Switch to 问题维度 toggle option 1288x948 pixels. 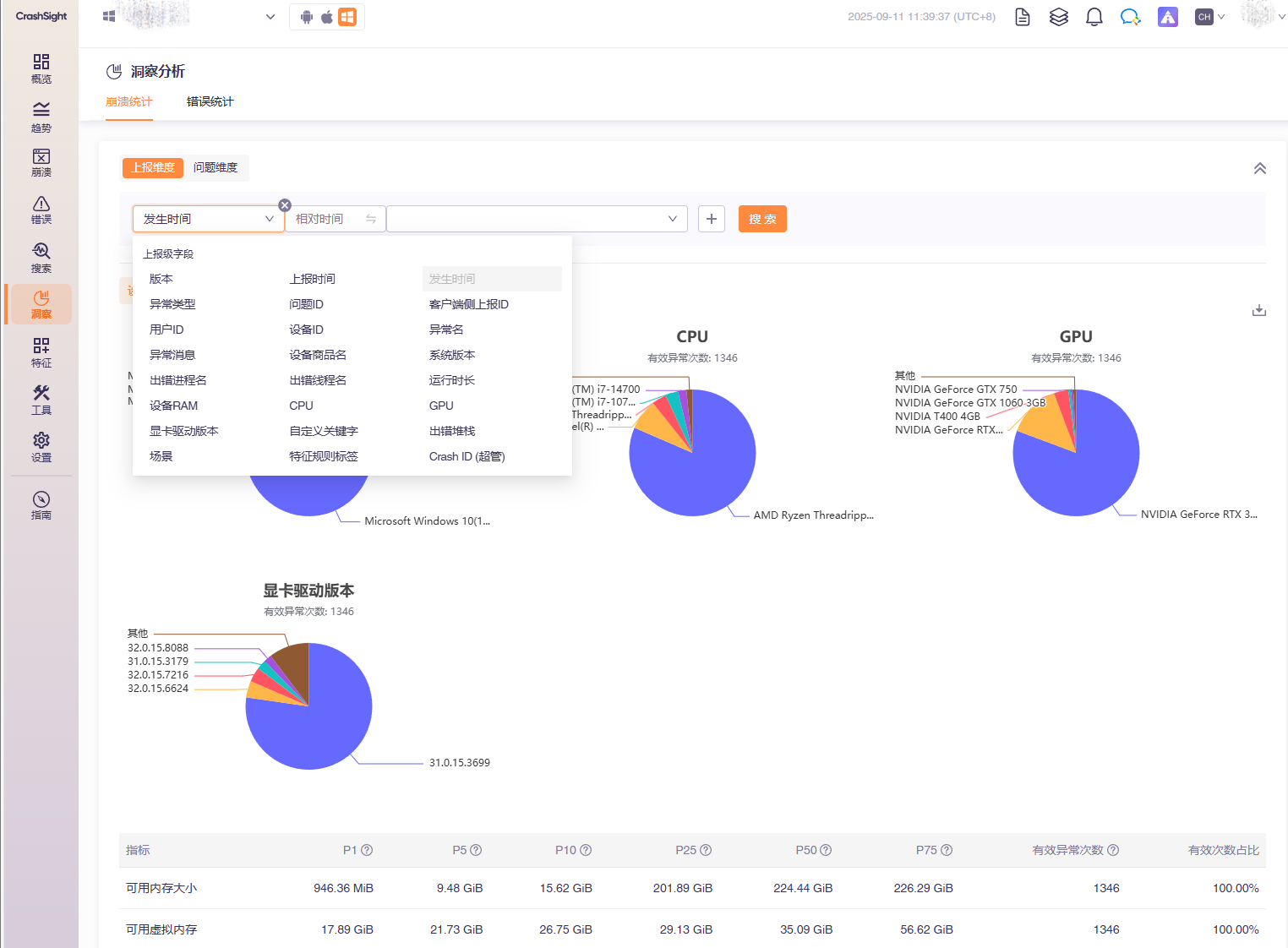pyautogui.click(x=216, y=167)
